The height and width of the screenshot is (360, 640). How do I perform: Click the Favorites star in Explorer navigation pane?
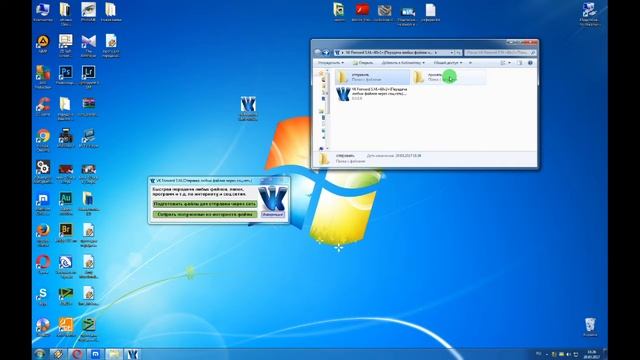tap(321, 74)
